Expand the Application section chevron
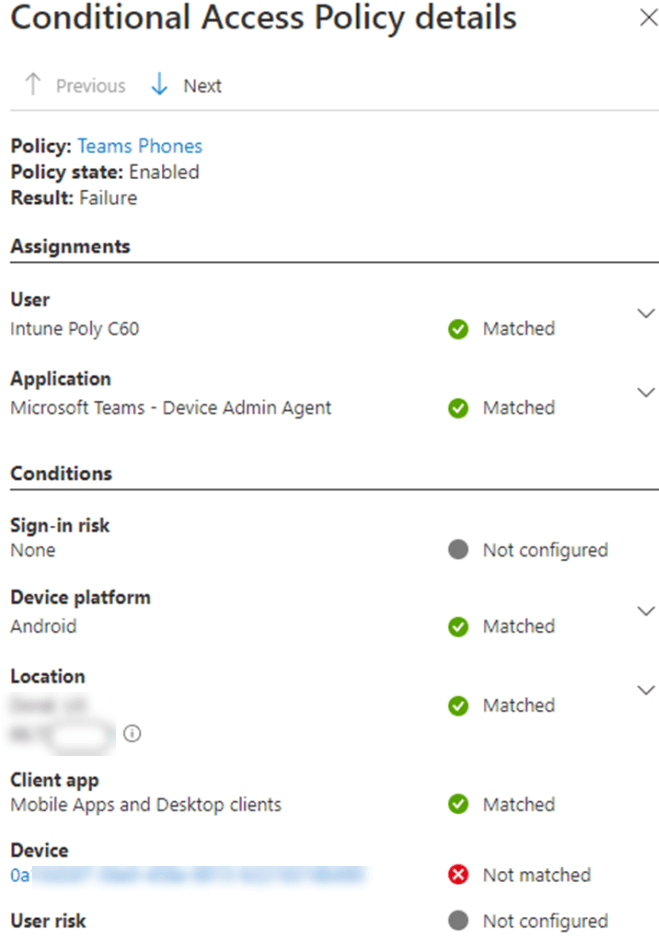 (646, 392)
